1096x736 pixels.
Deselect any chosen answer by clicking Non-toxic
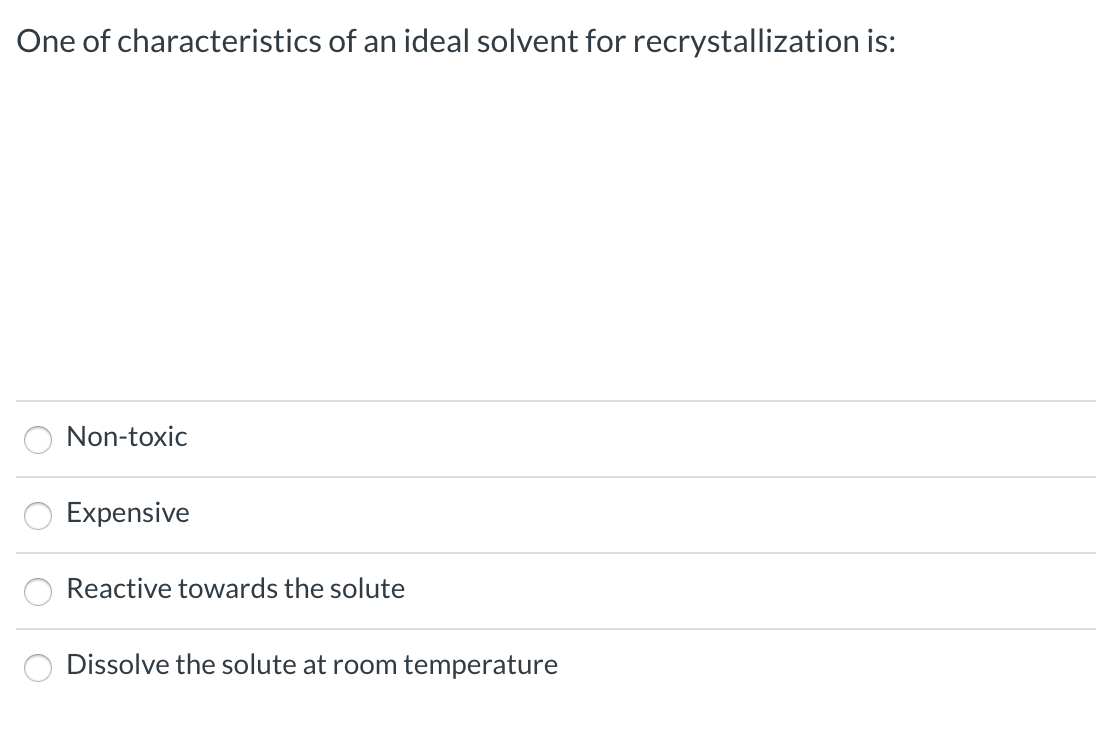[x=37, y=439]
